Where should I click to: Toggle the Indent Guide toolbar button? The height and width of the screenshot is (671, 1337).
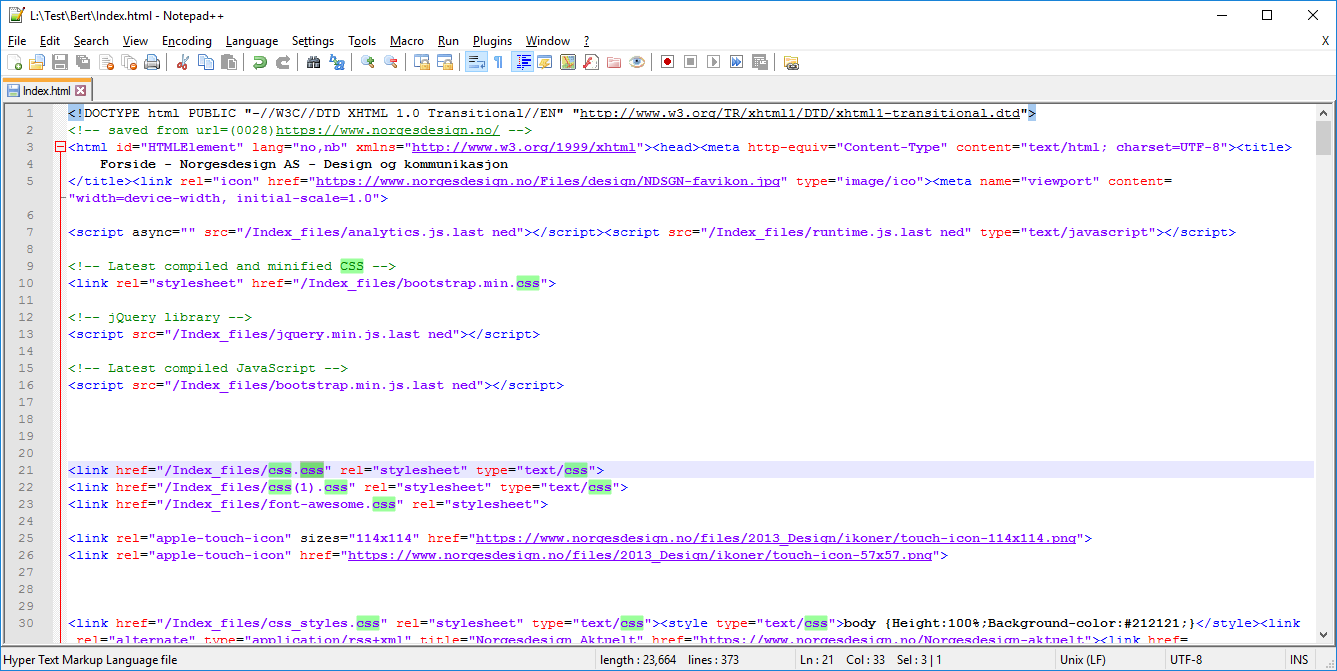click(x=522, y=62)
